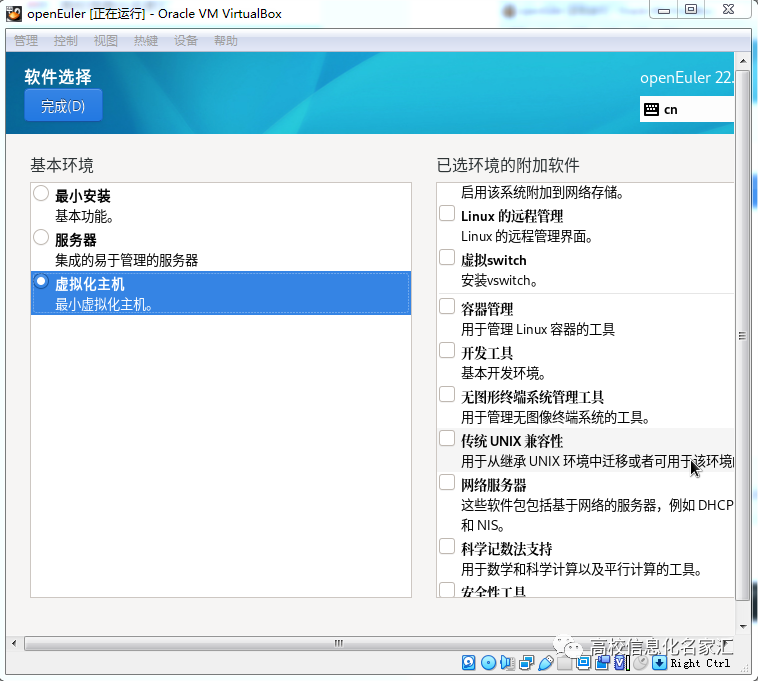Viewport: 758px width, 681px height.
Task: Click the text 最小虚拟化主机。
Action: pos(104,304)
